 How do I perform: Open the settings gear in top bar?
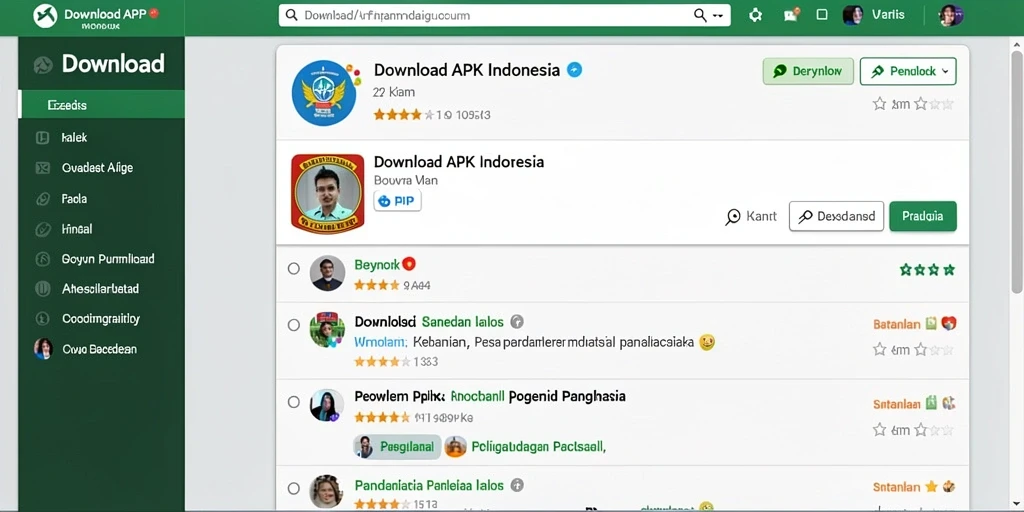[756, 15]
